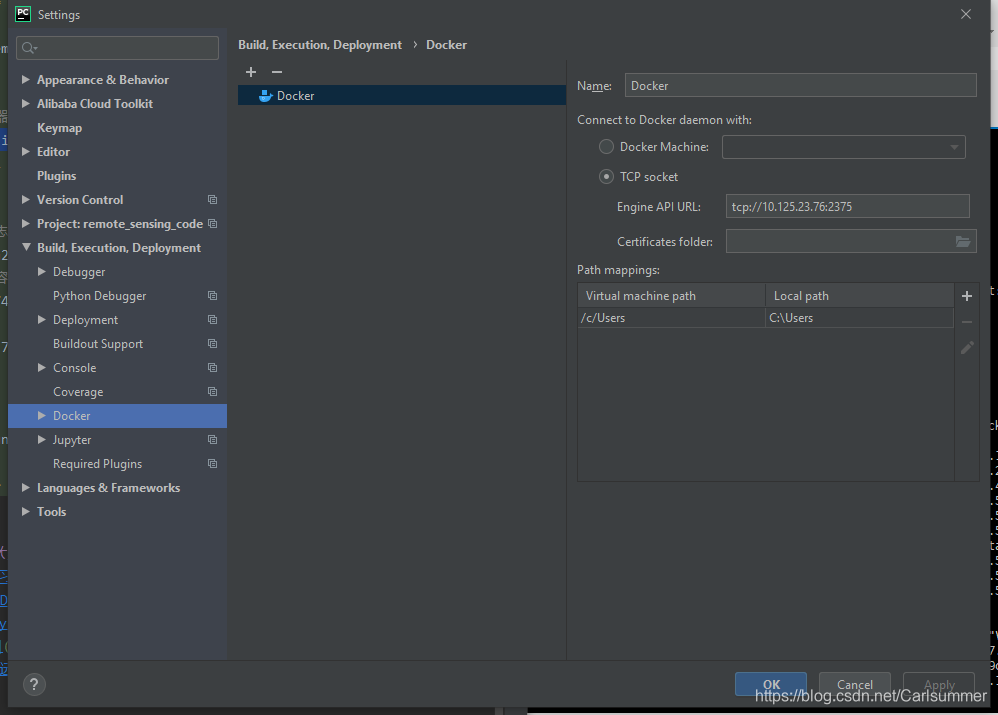This screenshot has width=998, height=715.
Task: Click the Docker breadcrumb label
Action: pos(446,45)
